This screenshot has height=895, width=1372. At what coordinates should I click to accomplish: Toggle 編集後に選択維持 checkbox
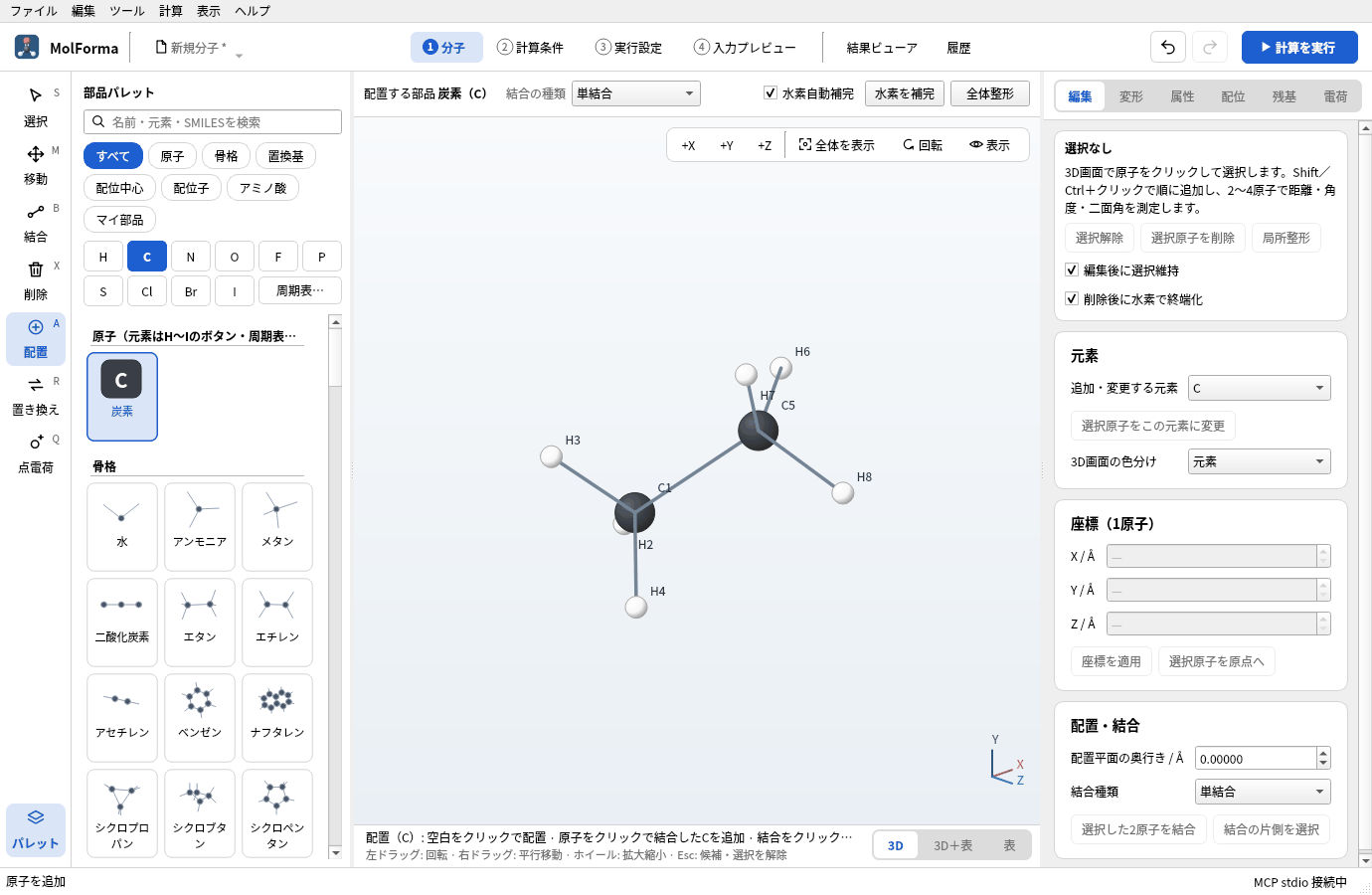[x=1072, y=269]
